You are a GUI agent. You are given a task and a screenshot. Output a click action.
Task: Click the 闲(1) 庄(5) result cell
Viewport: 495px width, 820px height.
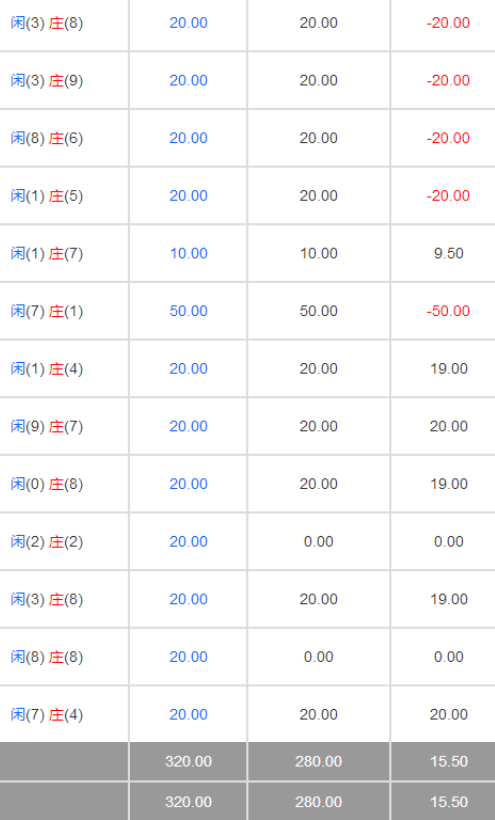[x=47, y=196]
